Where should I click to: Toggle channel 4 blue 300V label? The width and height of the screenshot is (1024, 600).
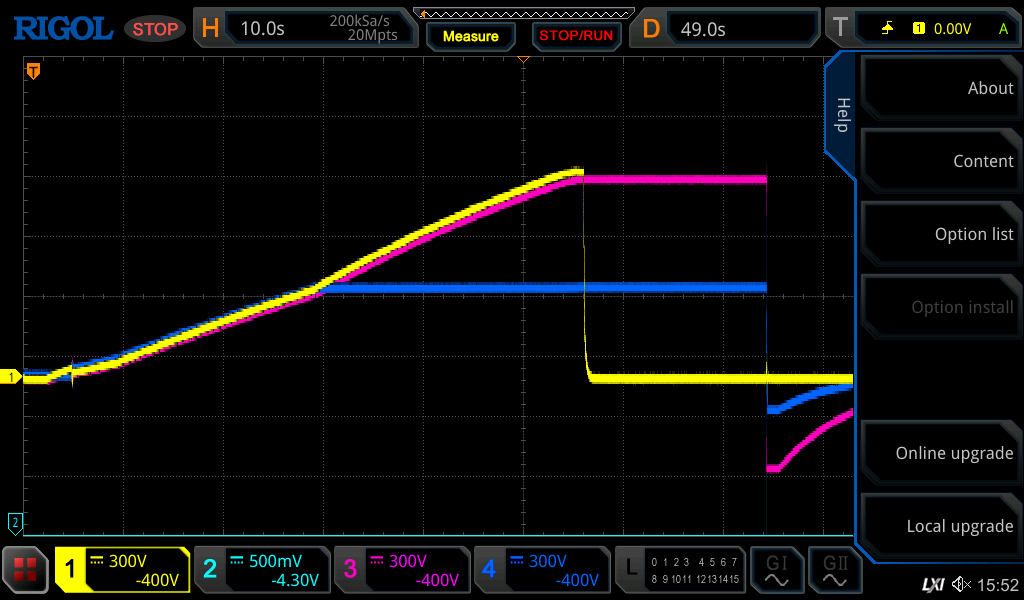pos(542,570)
